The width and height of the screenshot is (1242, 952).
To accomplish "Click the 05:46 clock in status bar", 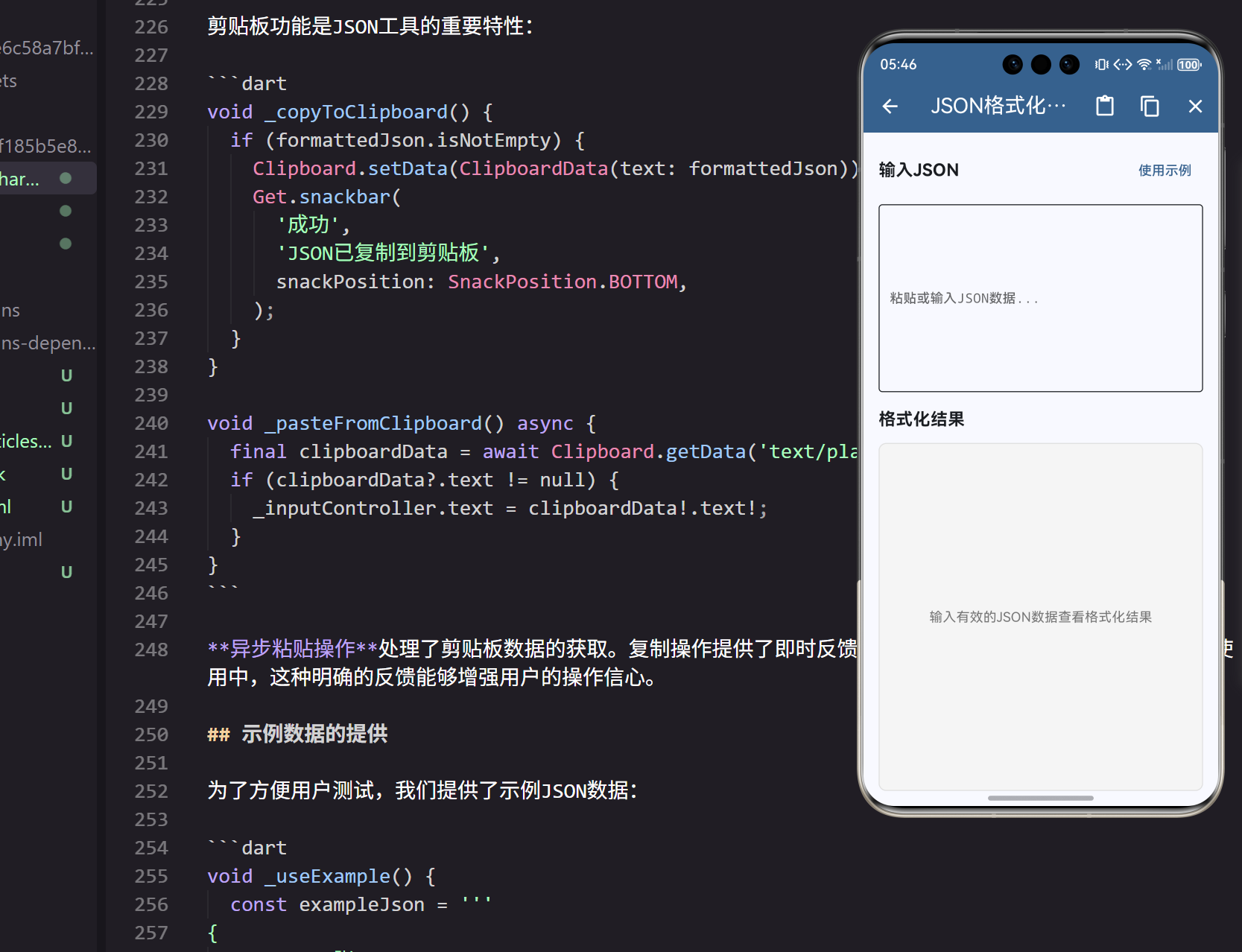I will pos(898,65).
